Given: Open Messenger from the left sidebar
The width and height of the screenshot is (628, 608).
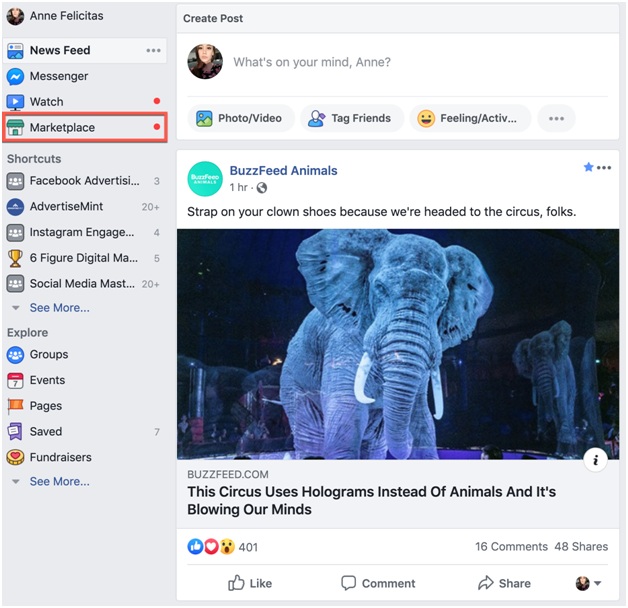Looking at the screenshot, I should click(58, 76).
